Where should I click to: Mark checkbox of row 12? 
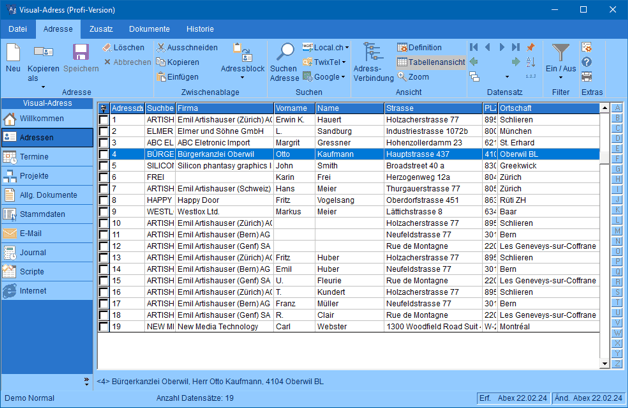coord(104,246)
